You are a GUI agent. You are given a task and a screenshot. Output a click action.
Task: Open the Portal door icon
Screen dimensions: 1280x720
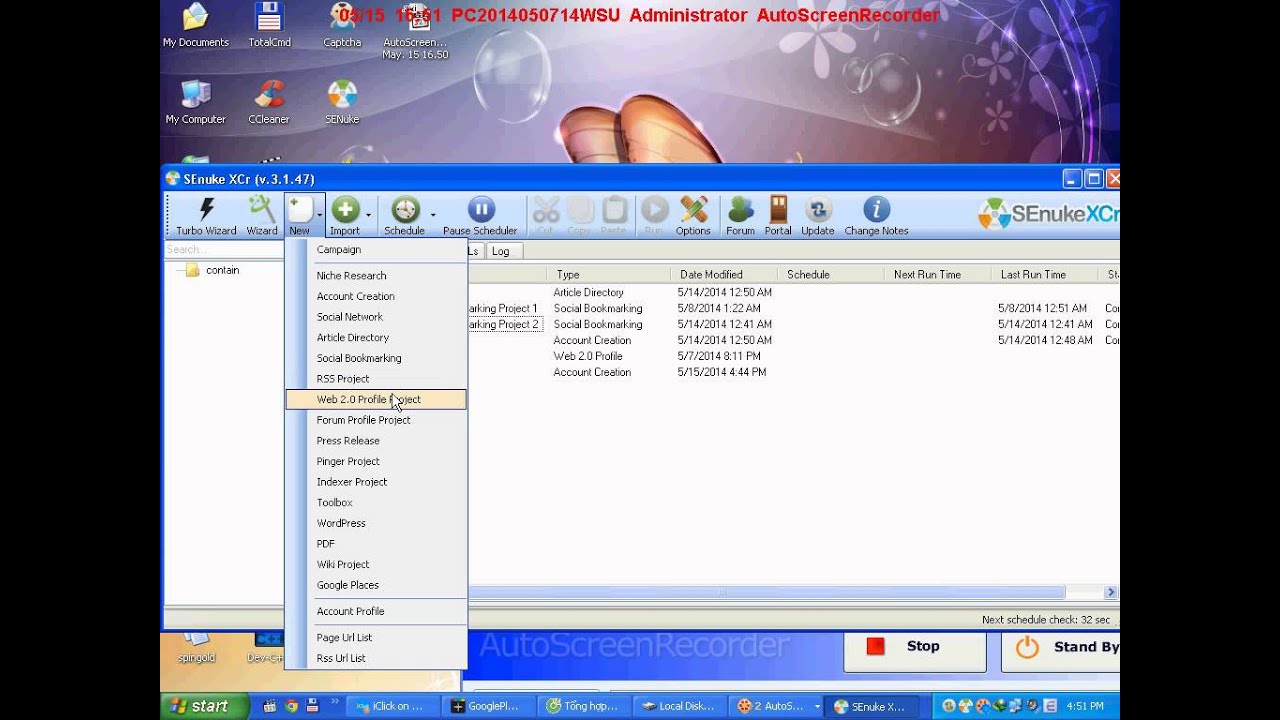coord(778,215)
